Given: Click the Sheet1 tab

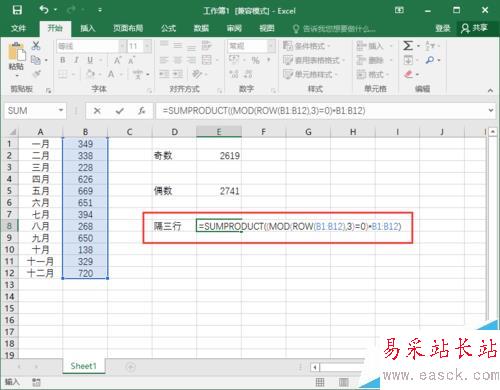Looking at the screenshot, I should coord(83,366).
